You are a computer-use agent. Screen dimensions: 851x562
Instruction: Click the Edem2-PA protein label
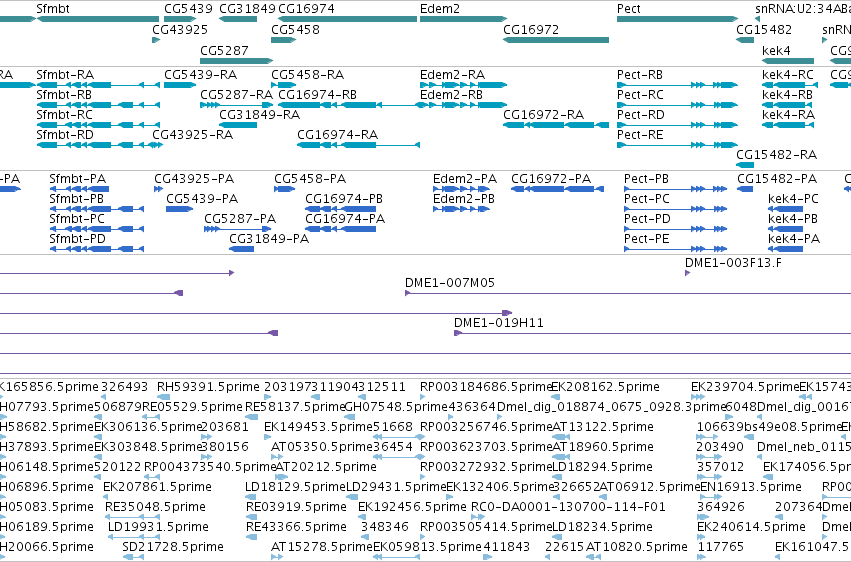point(465,178)
